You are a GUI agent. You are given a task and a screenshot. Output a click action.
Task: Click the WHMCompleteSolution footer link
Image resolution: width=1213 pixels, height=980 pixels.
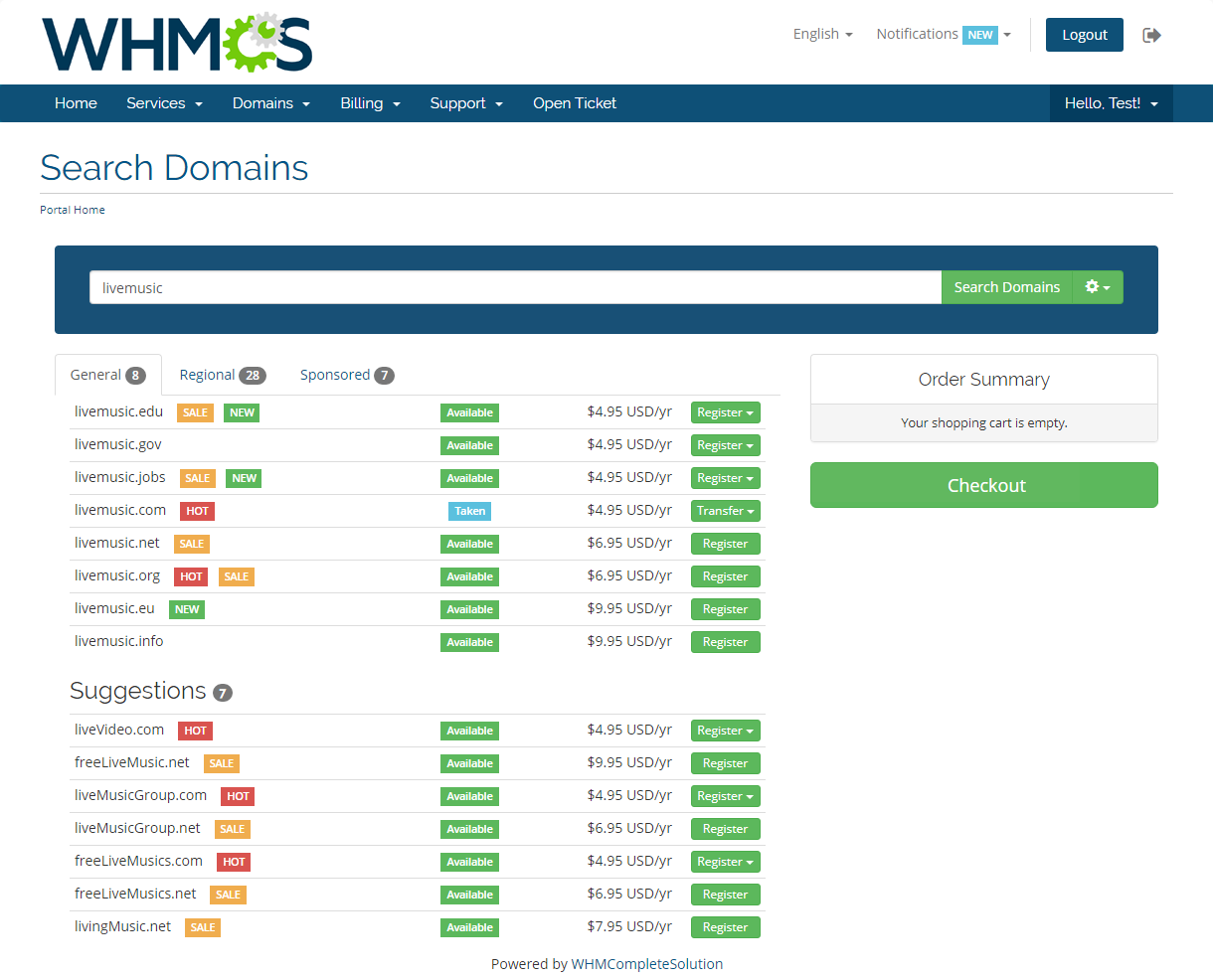pyautogui.click(x=646, y=963)
